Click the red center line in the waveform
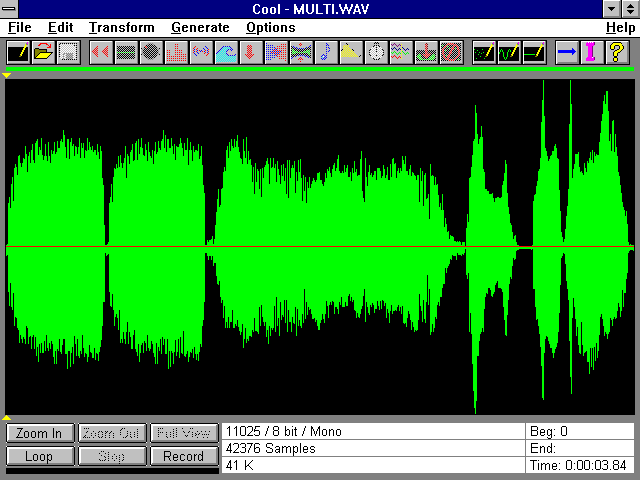 click(x=320, y=247)
